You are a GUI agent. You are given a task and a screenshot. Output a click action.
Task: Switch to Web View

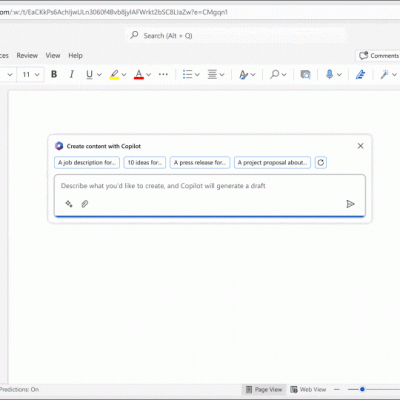tap(308, 389)
